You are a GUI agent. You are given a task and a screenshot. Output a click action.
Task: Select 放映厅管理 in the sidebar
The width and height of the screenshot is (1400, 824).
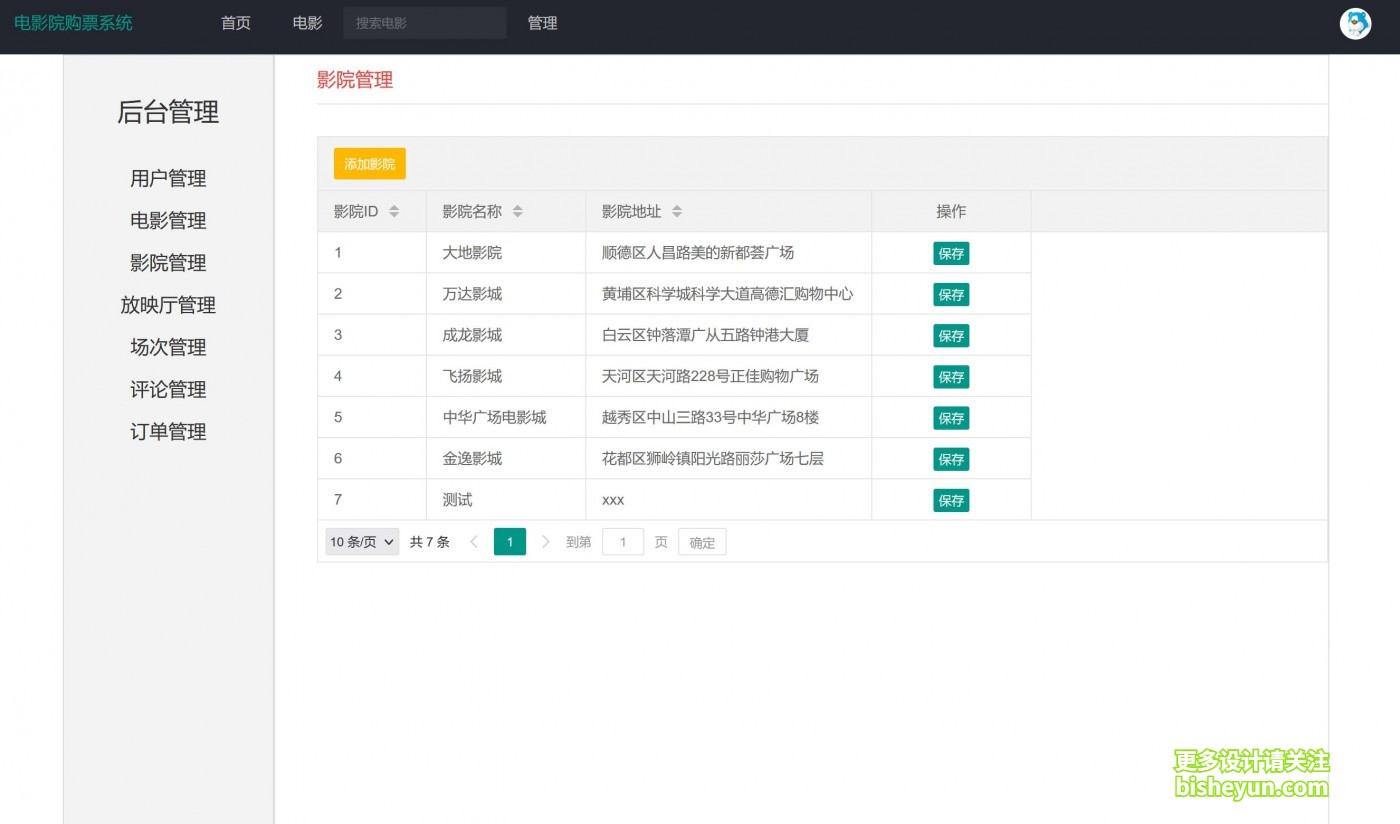click(168, 305)
